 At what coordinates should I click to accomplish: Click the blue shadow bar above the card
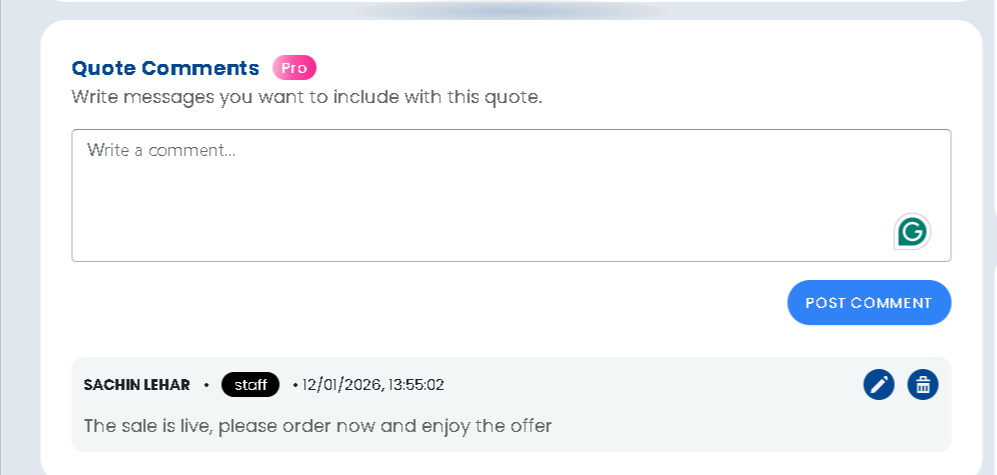point(510,11)
